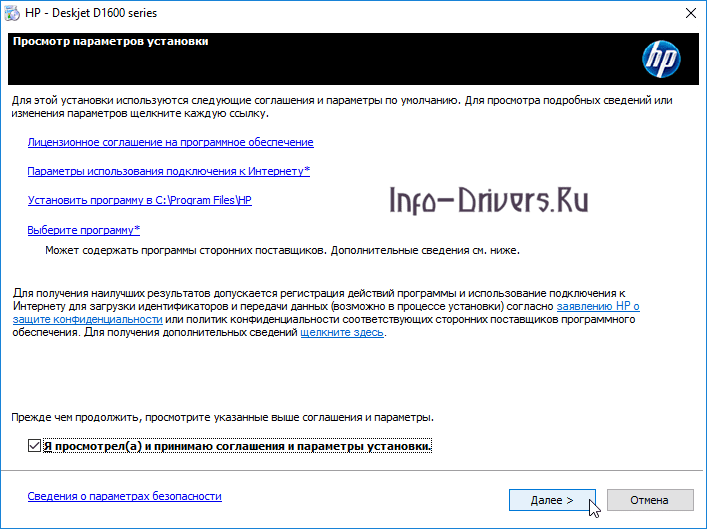The image size is (707, 529).
Task: Click the 'щелкните здесь' link
Action: [342, 332]
